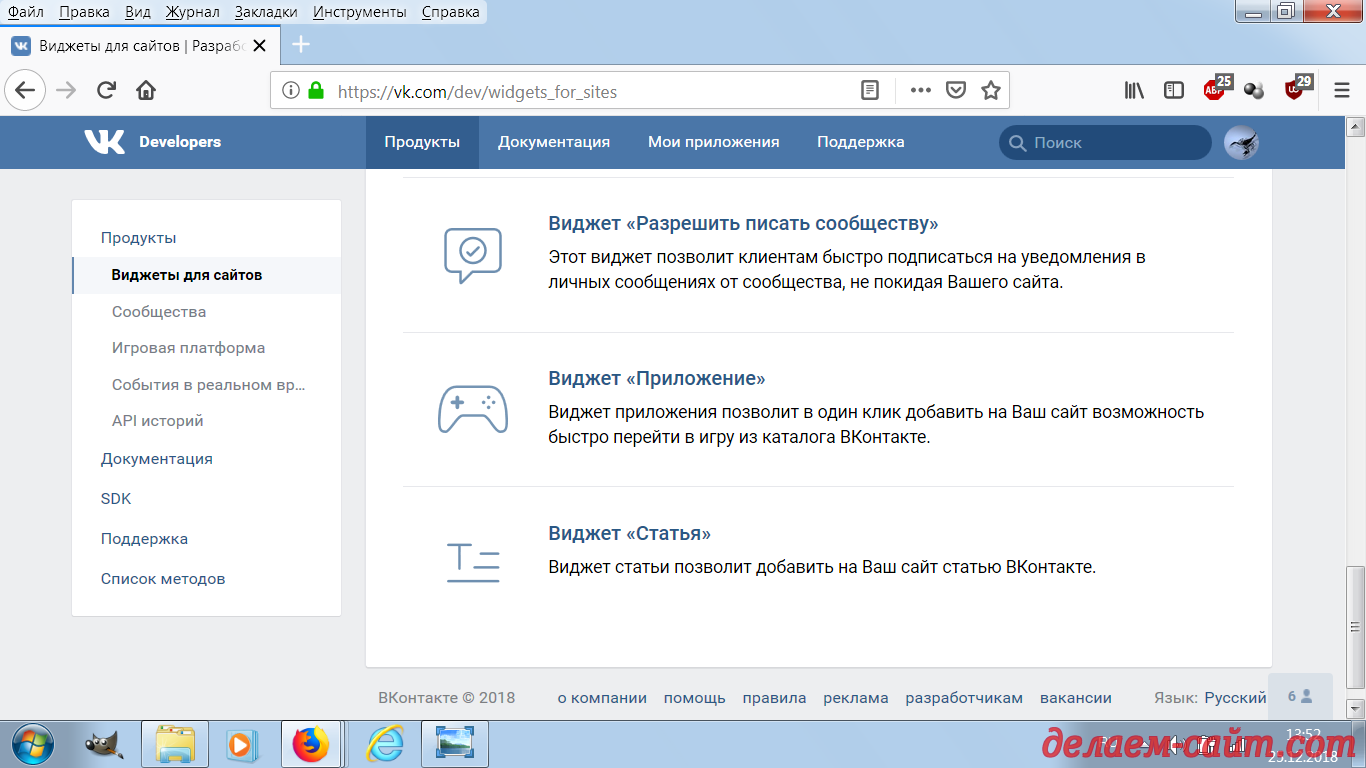
Task: Select Виджеты для сайтов sidebar item
Action: (207, 275)
